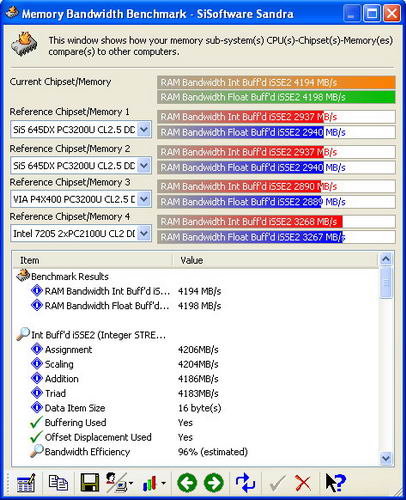The width and height of the screenshot is (406, 500).
Task: Click the info icon next to Triad
Action: coord(37,393)
